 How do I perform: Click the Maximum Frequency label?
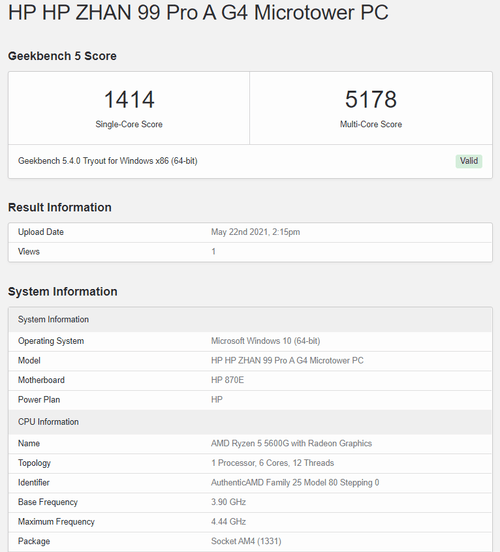coord(56,522)
